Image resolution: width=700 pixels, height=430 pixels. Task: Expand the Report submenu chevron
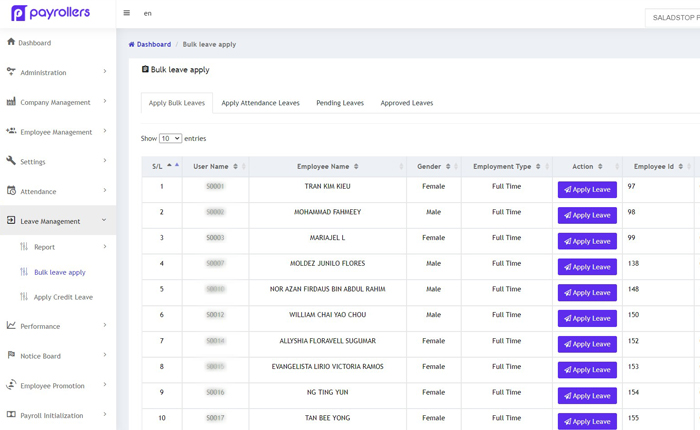105,246
